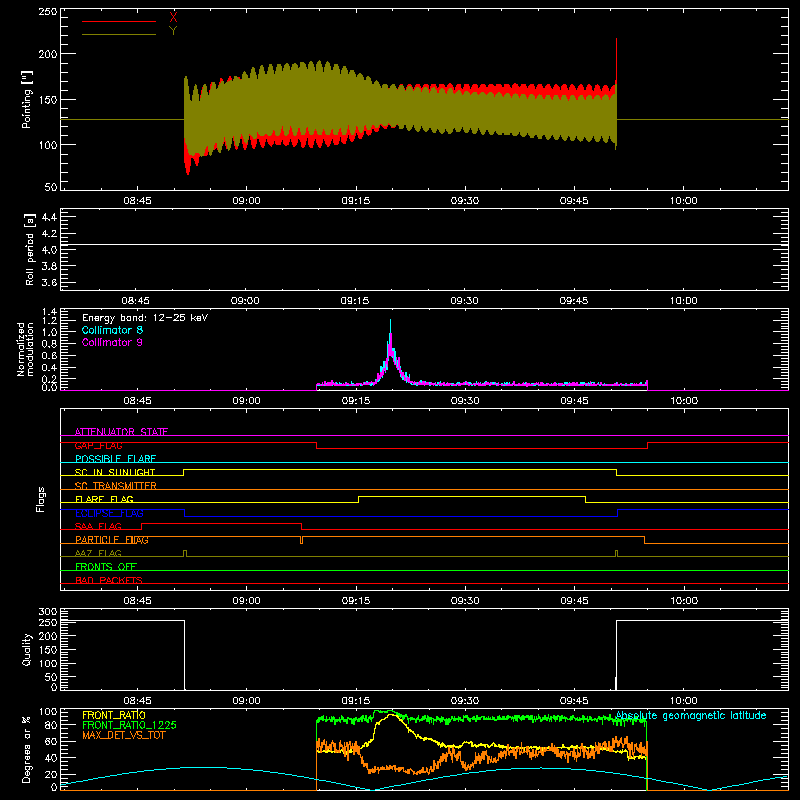800x800 pixels.
Task: Click the POSSIBLE_FLARE flag label
Action: point(115,459)
